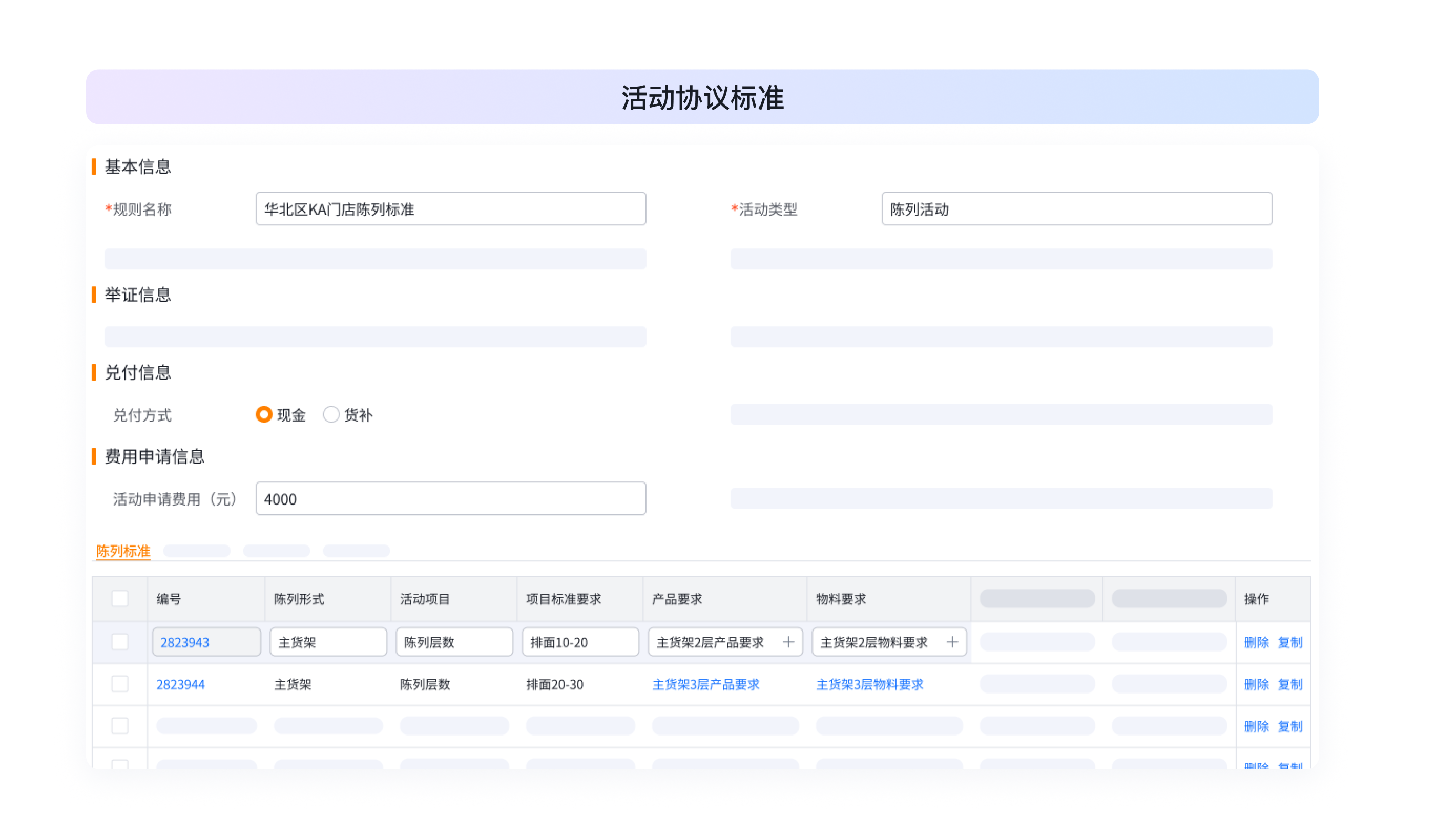The height and width of the screenshot is (840, 1437).
Task: Click 删除 link for row 2823944
Action: [x=1256, y=685]
